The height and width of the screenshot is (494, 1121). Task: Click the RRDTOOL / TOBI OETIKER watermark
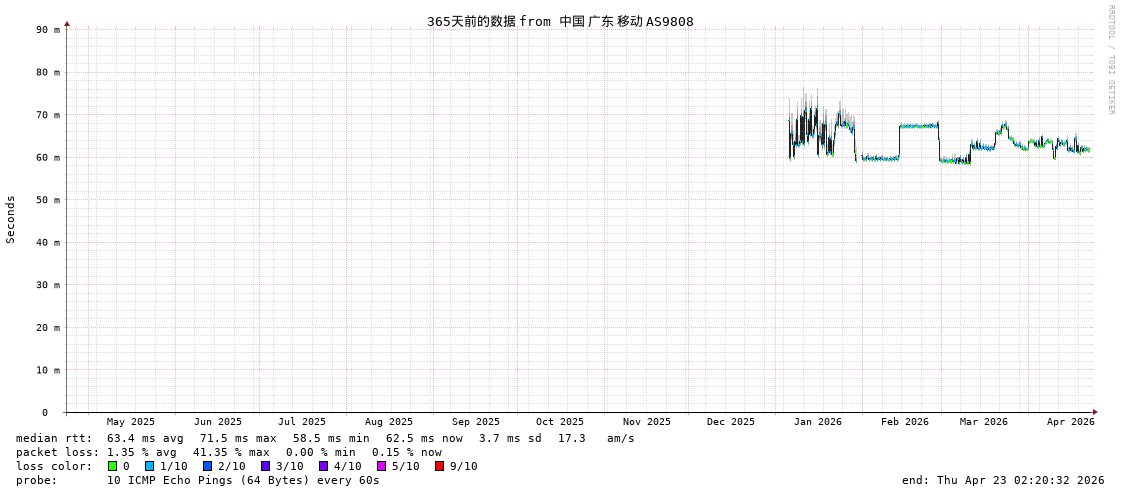[x=1110, y=60]
